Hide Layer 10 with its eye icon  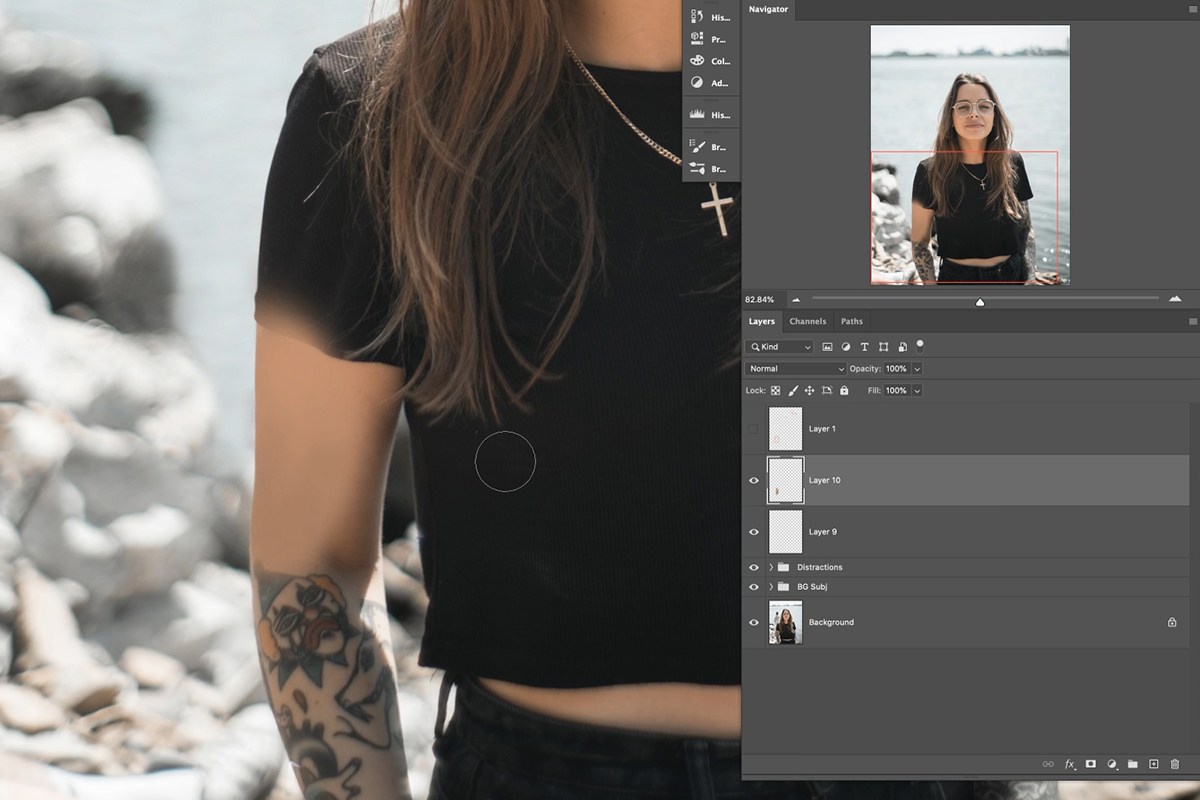[754, 480]
